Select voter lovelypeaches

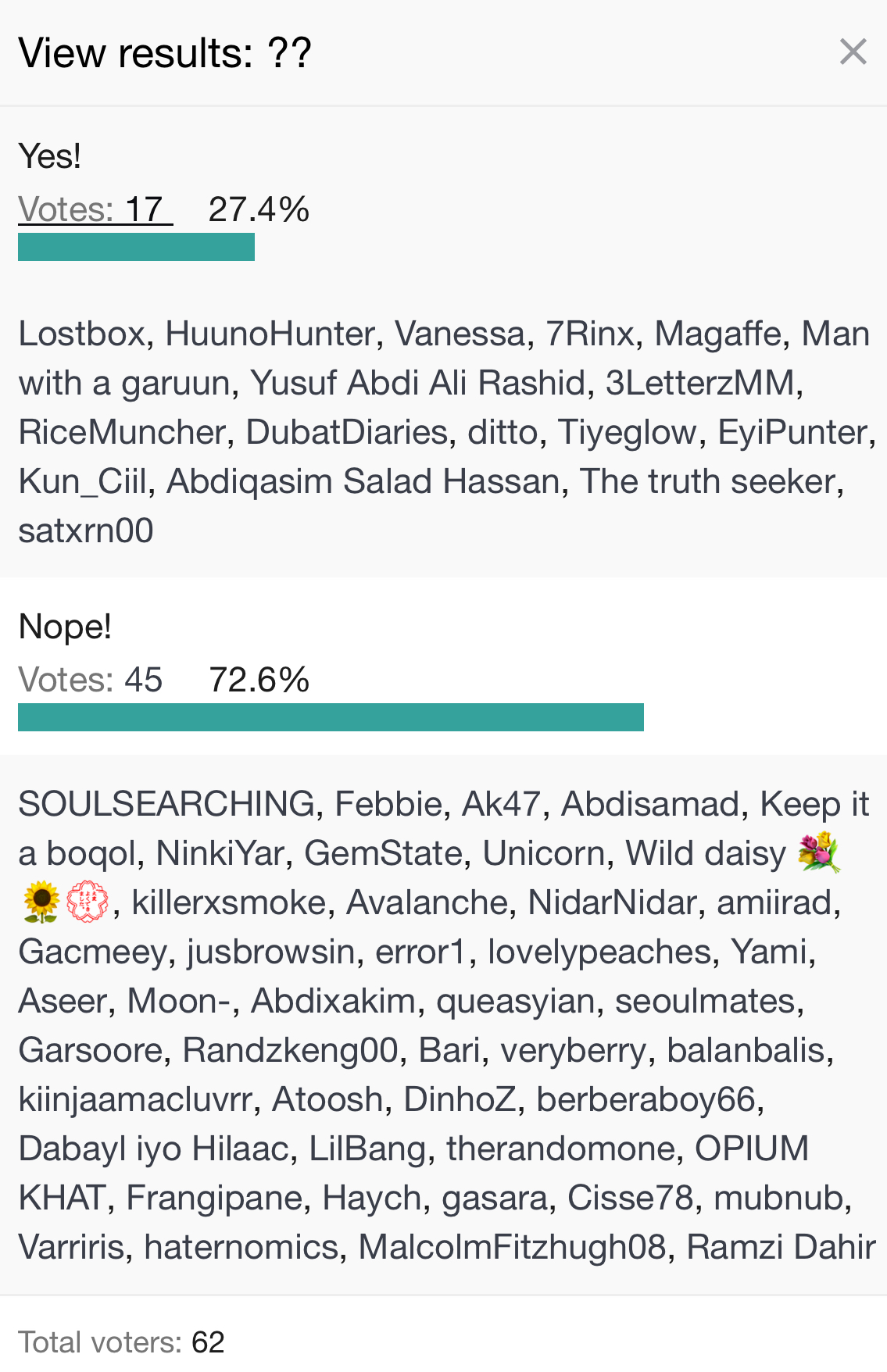pos(599,952)
